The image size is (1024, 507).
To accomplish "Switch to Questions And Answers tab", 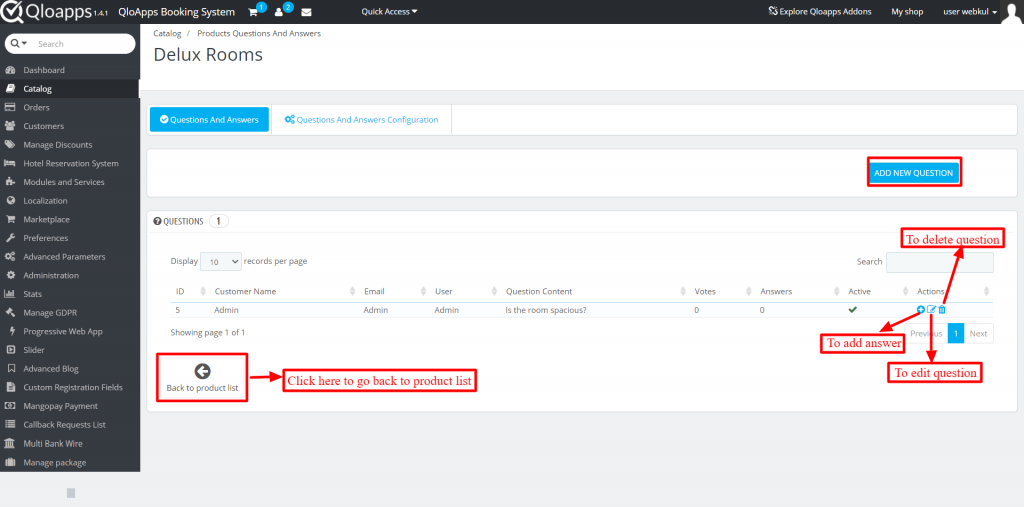I will (209, 120).
